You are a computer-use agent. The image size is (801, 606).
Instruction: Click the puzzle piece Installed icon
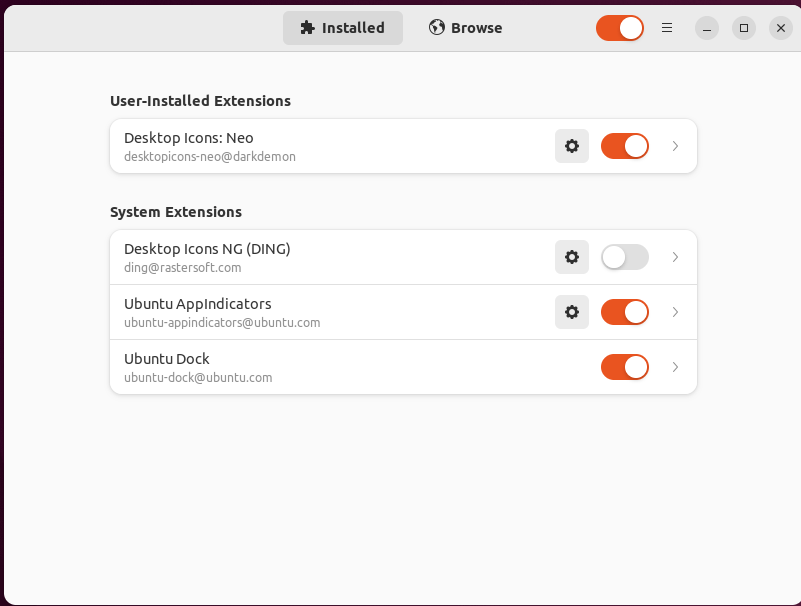(x=307, y=28)
